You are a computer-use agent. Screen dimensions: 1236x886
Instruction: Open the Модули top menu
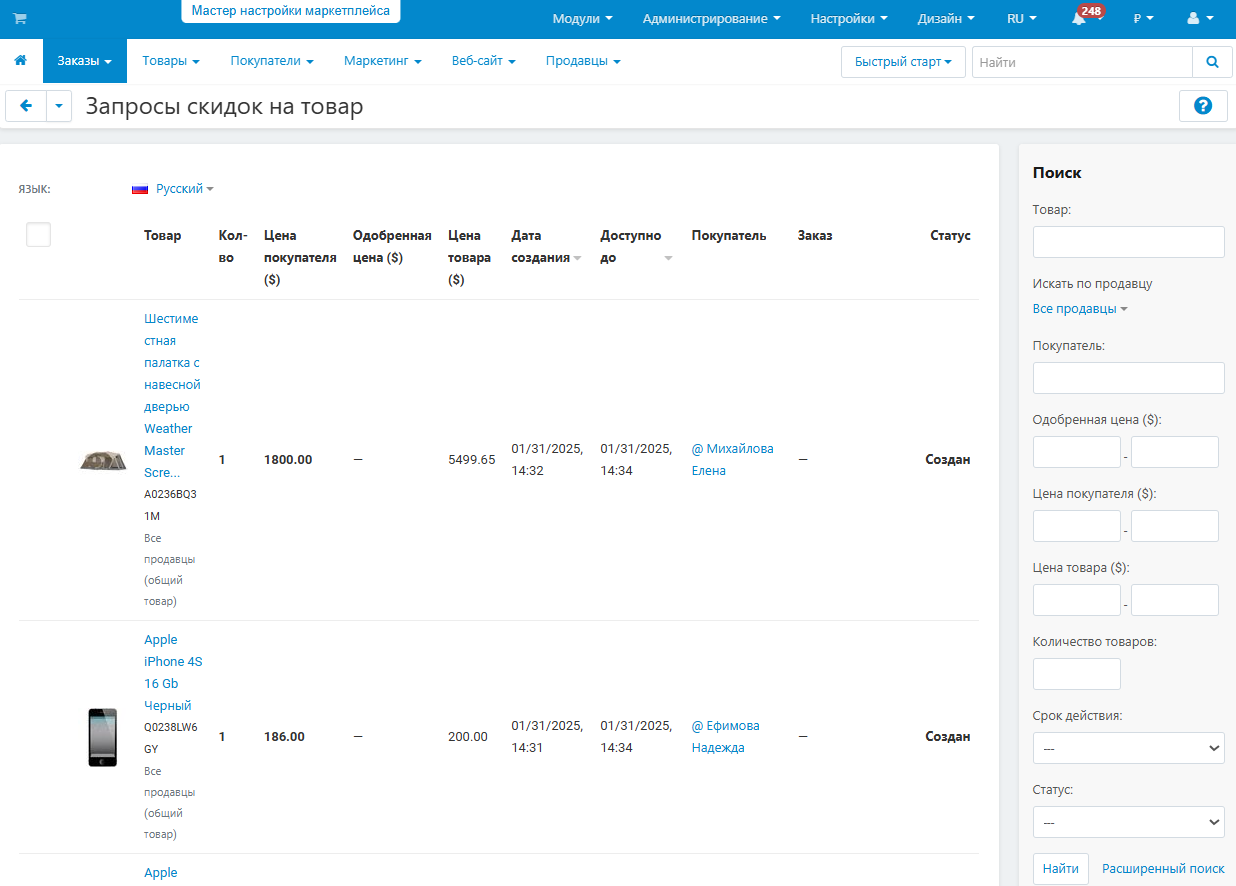(583, 19)
